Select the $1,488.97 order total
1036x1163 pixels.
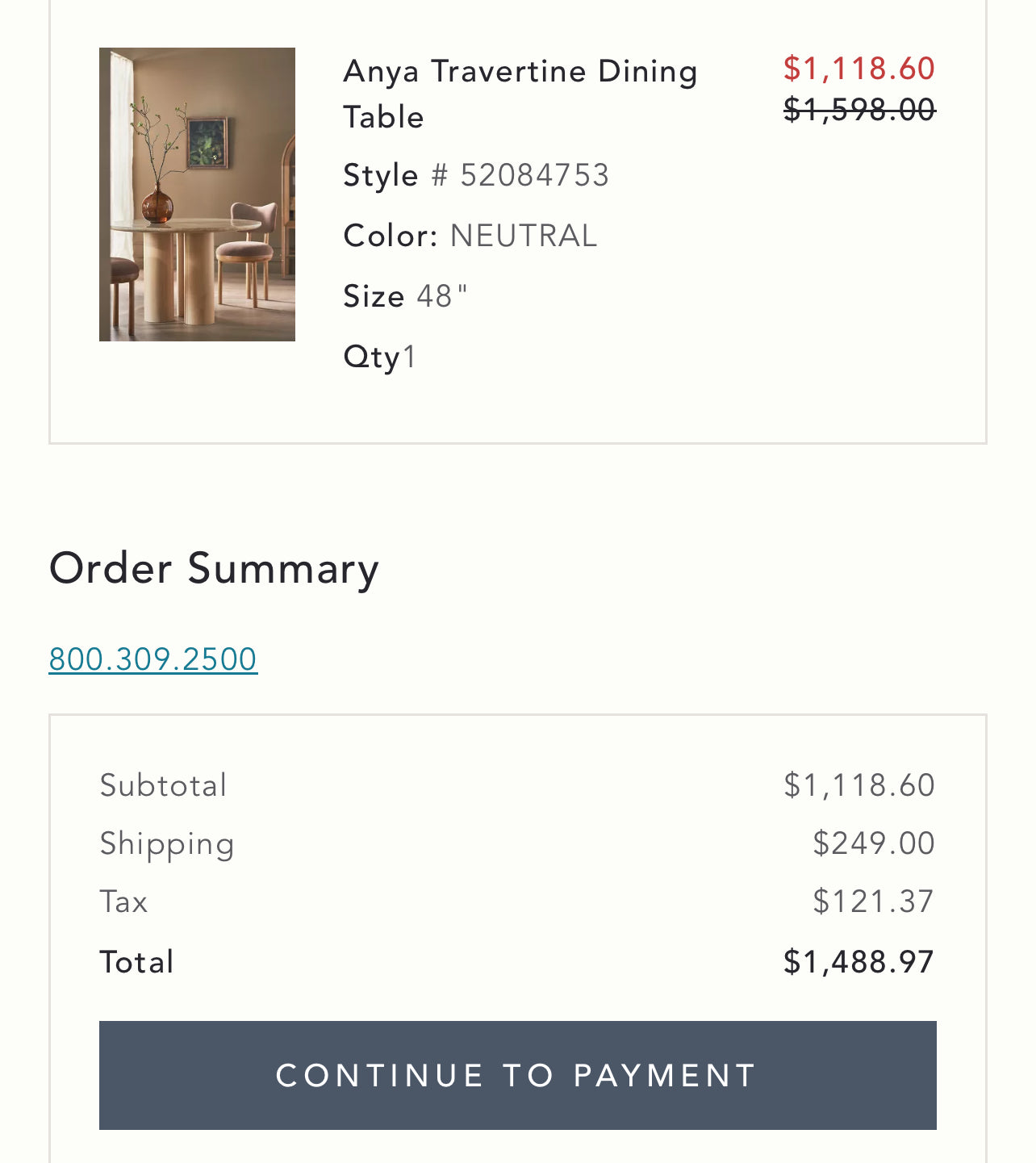tap(858, 960)
